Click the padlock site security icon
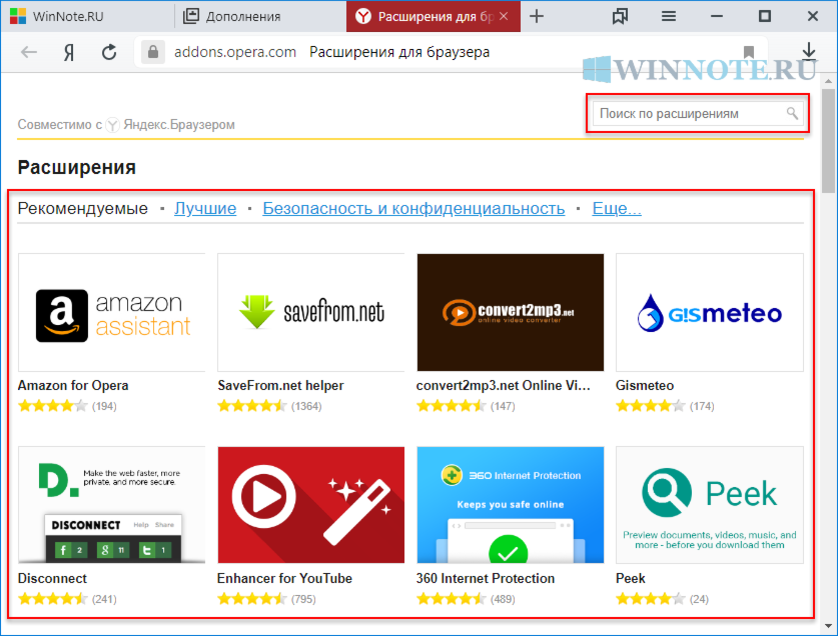 (x=153, y=52)
